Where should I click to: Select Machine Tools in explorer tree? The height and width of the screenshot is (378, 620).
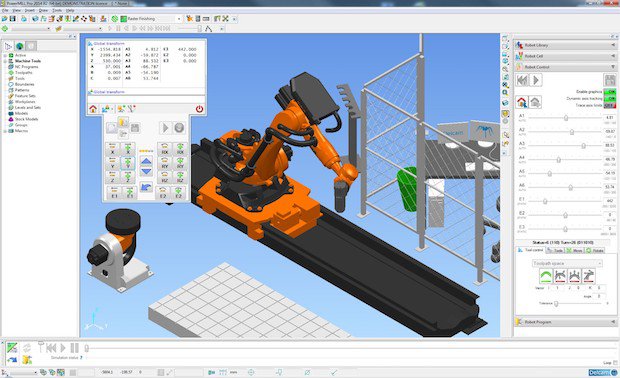pos(28,61)
